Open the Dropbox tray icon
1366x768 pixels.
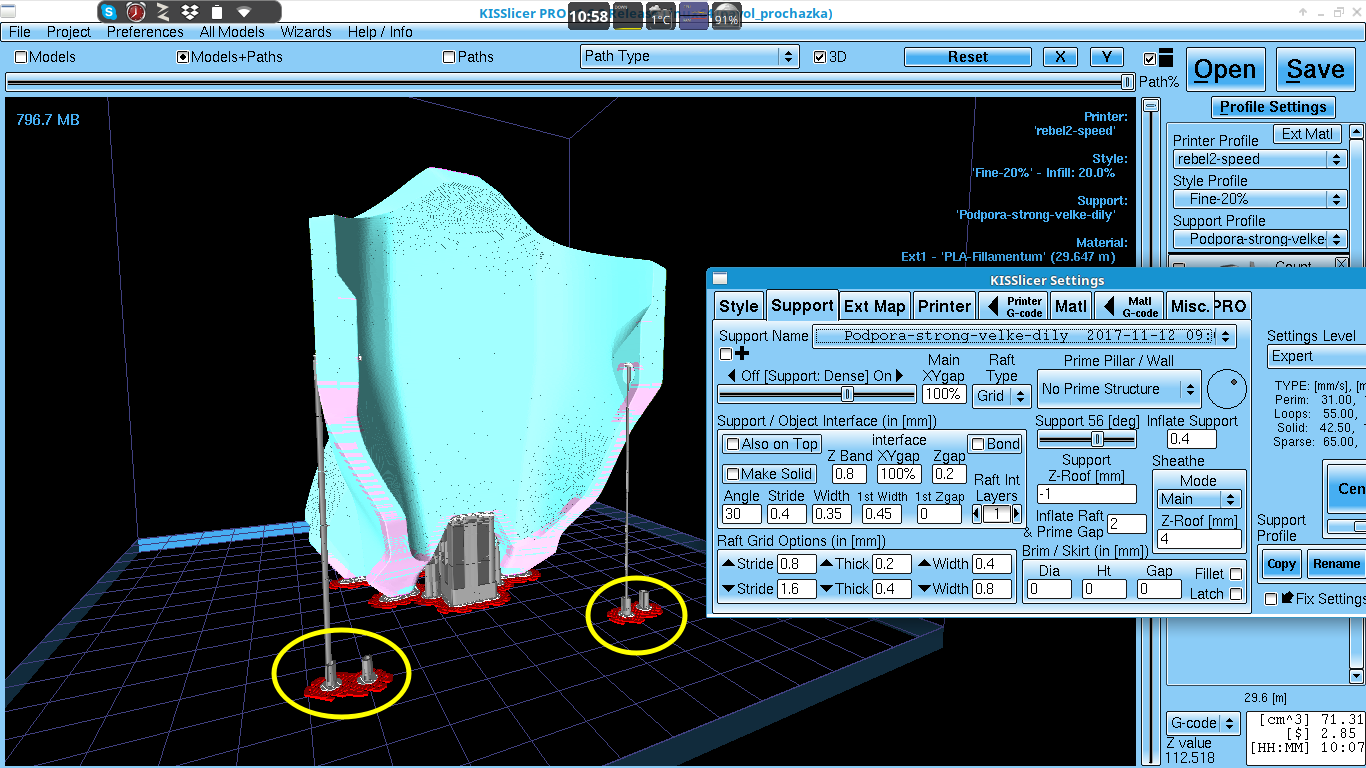pos(189,12)
